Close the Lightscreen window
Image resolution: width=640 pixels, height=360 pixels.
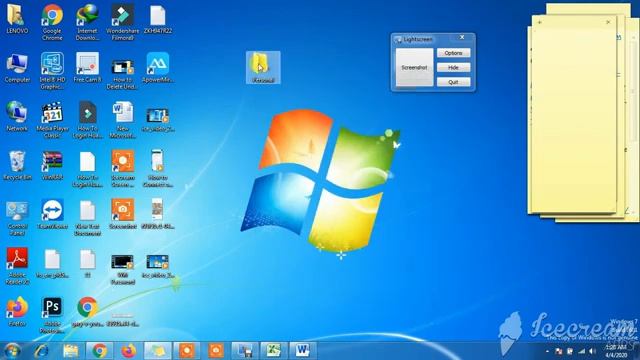click(462, 37)
